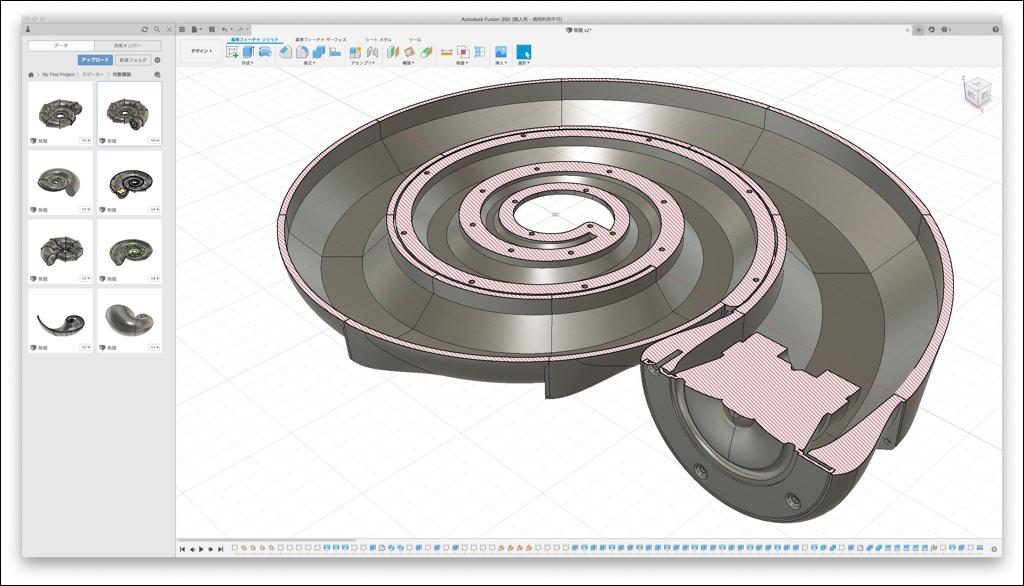Open data panel settings gear
Viewport: 1024px width, 586px height.
[x=157, y=60]
